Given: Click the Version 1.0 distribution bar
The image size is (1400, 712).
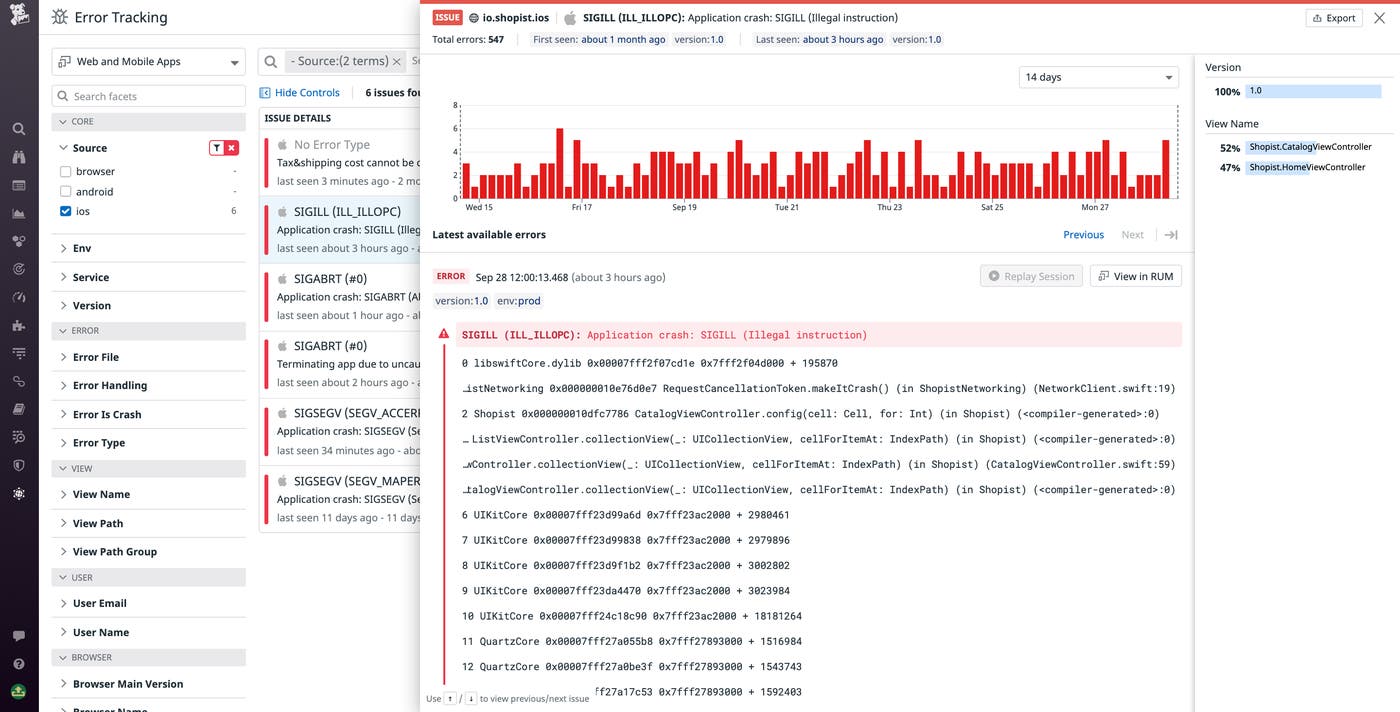Looking at the screenshot, I should pyautogui.click(x=1310, y=90).
